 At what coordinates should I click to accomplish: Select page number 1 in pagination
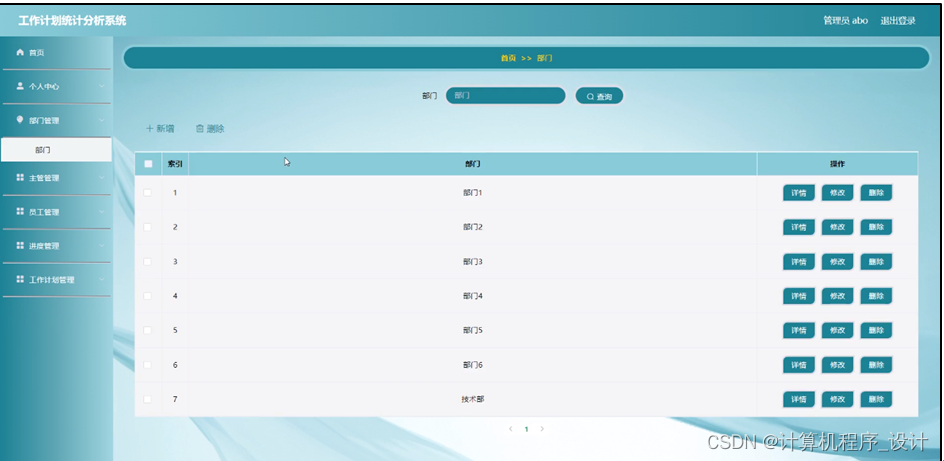point(526,429)
